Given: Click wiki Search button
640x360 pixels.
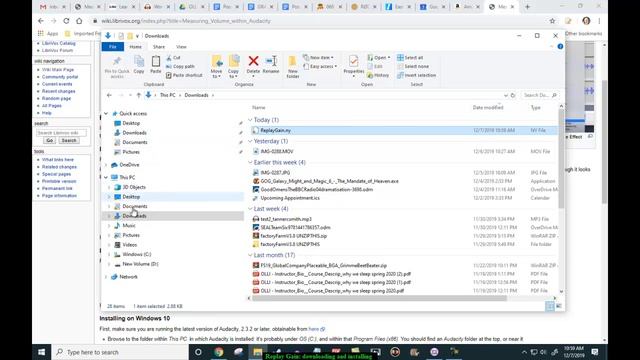Looking at the screenshot, I should tap(69, 140).
